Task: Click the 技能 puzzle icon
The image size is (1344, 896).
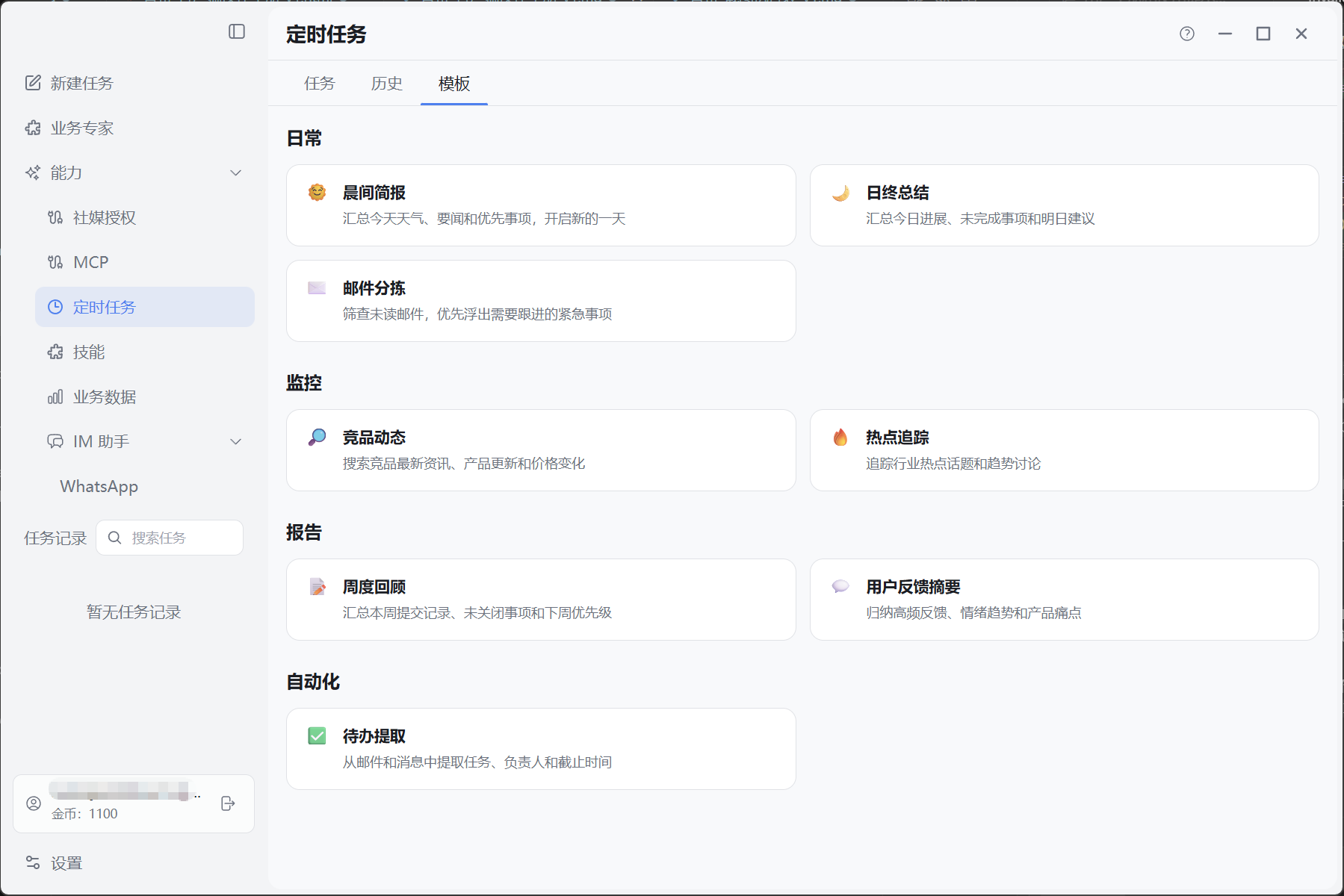Action: click(x=55, y=352)
